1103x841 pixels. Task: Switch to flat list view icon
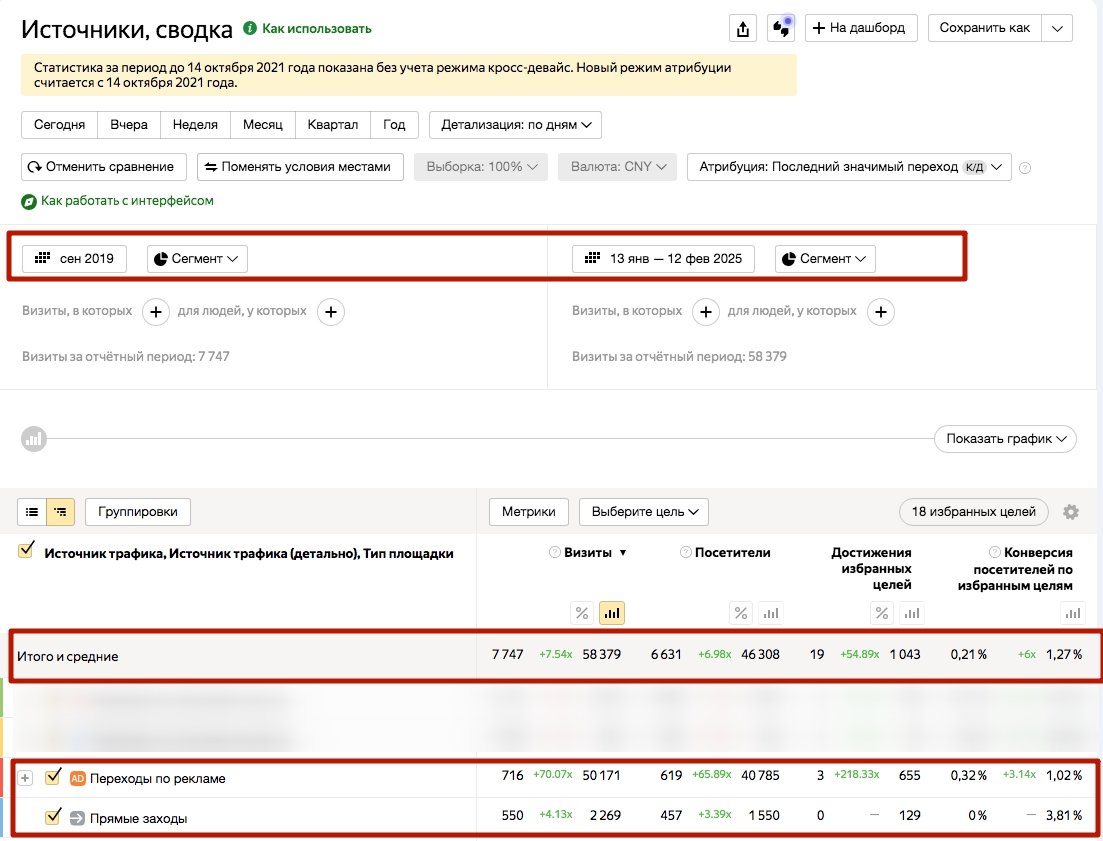32,512
